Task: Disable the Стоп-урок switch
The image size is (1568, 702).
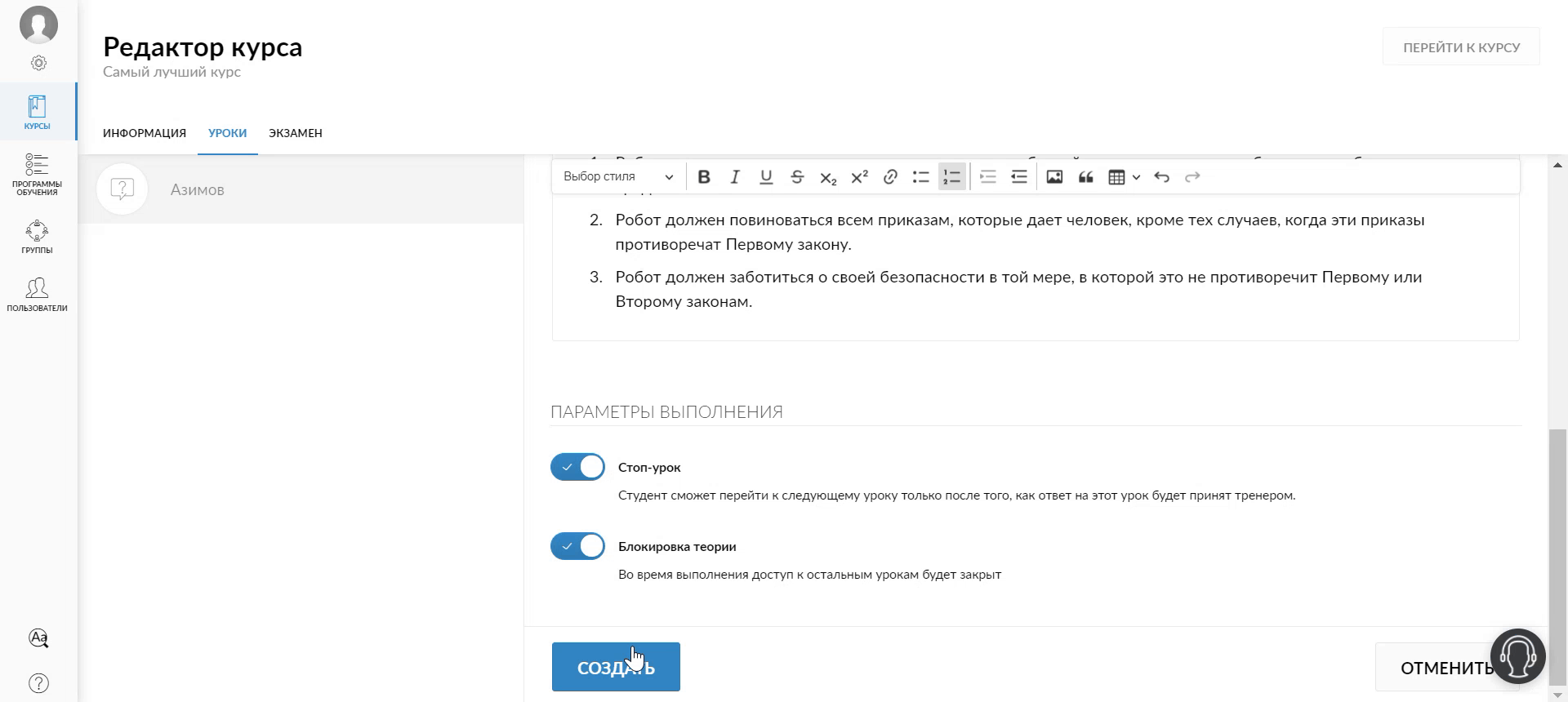Action: (578, 467)
